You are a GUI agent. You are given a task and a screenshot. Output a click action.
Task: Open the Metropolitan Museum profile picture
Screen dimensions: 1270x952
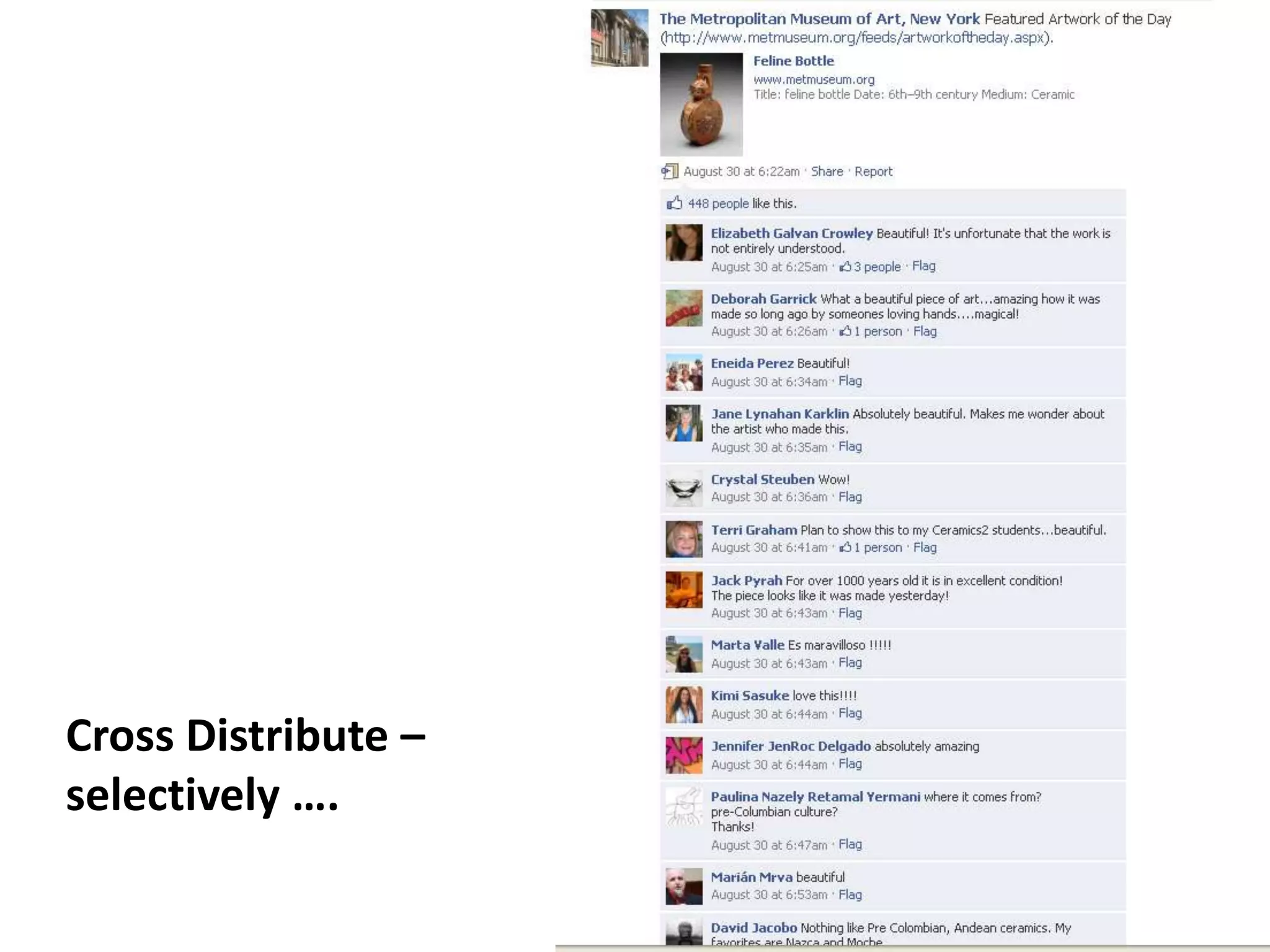click(619, 38)
